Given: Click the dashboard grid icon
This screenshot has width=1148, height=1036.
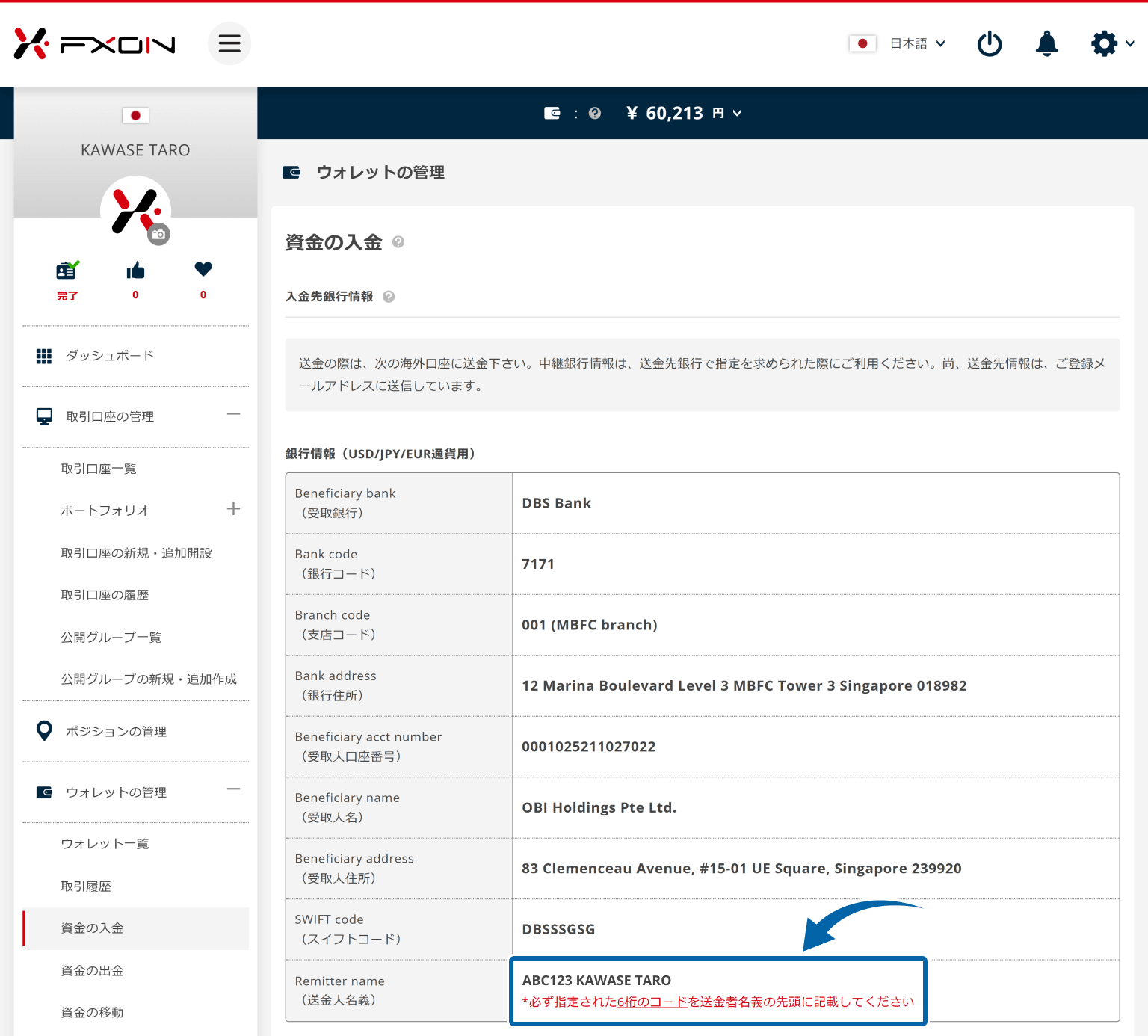Looking at the screenshot, I should pos(44,356).
